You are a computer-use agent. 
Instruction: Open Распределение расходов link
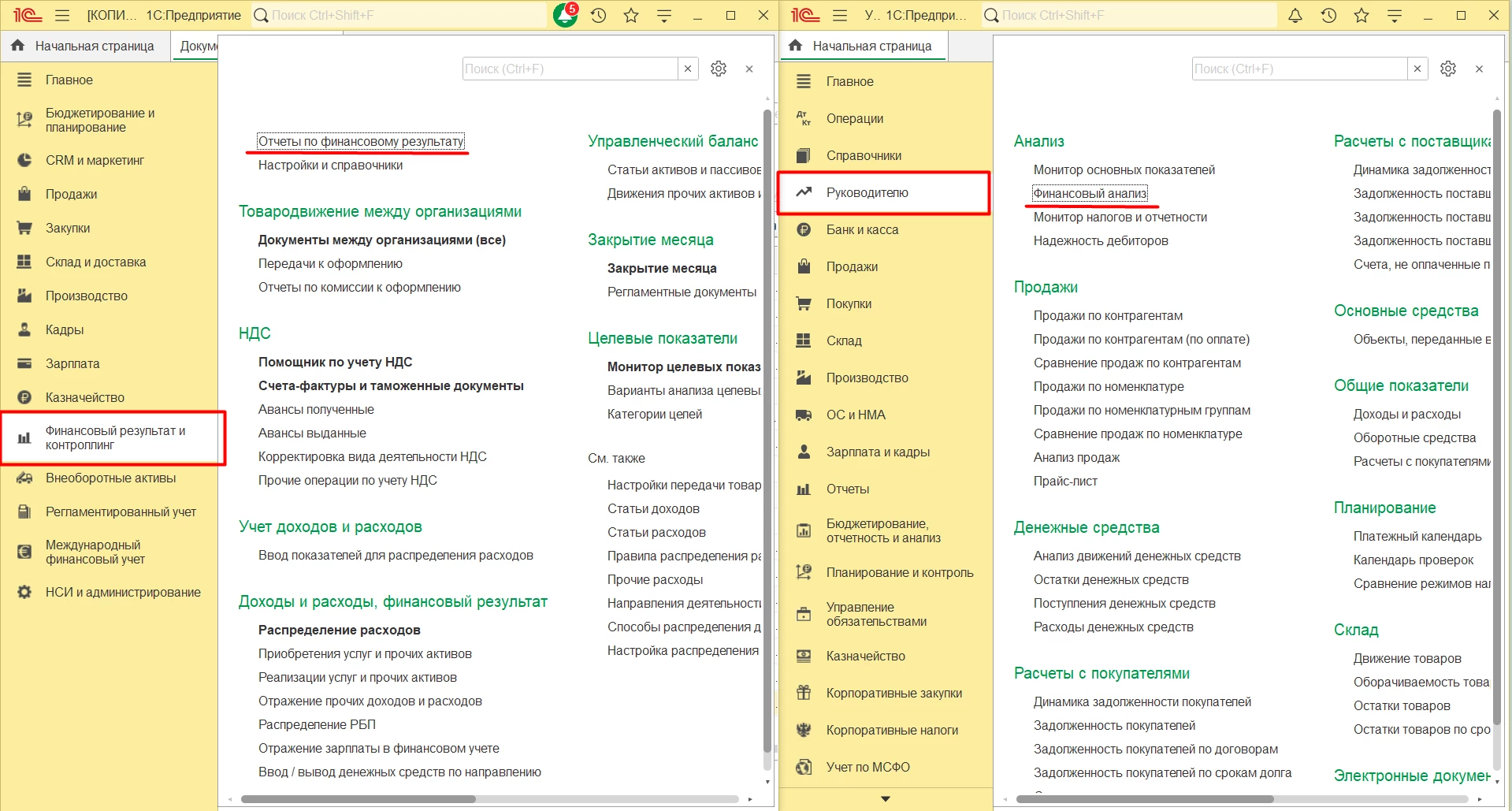click(x=339, y=630)
